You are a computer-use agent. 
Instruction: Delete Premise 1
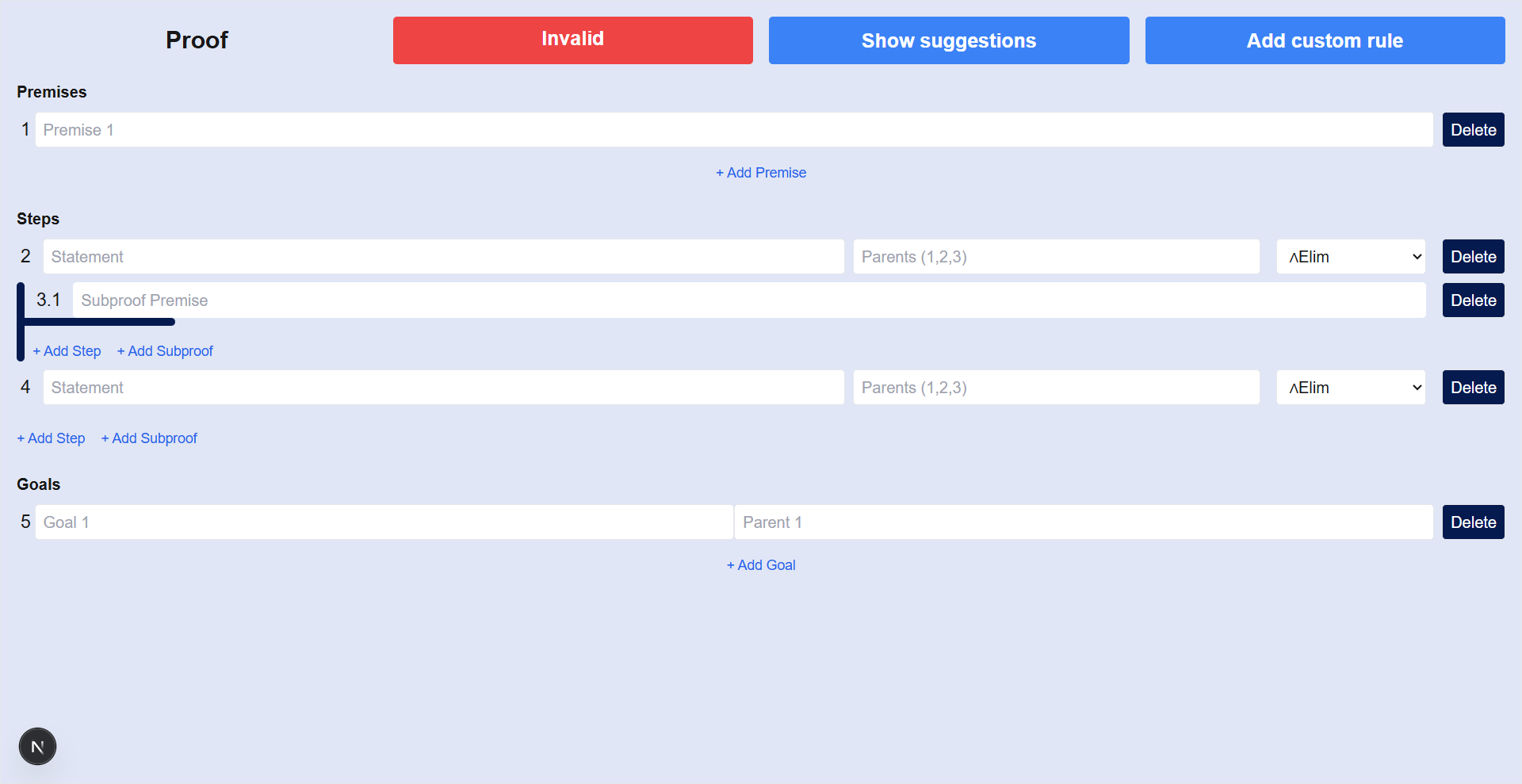[1472, 129]
